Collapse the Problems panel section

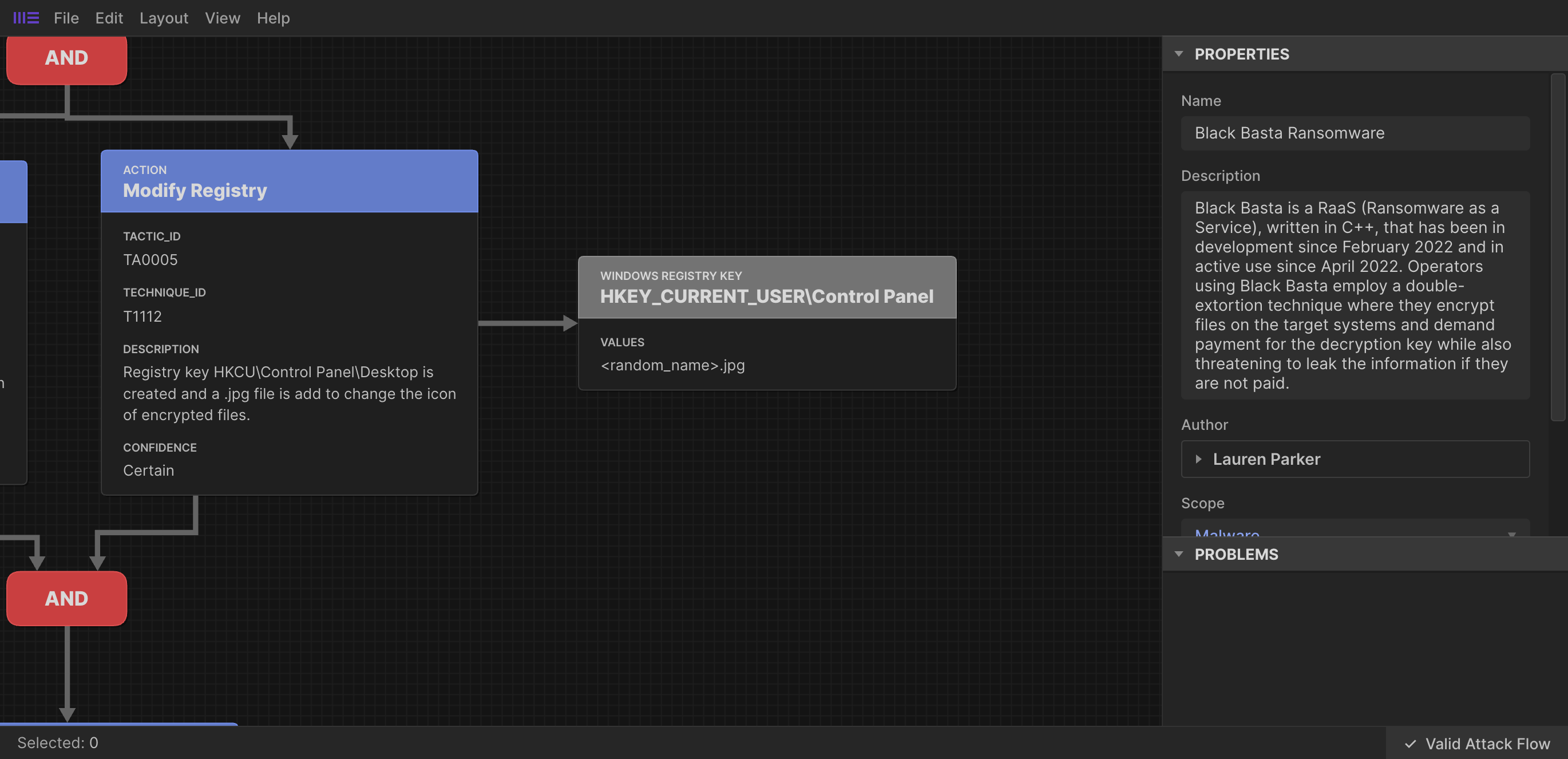[x=1179, y=554]
